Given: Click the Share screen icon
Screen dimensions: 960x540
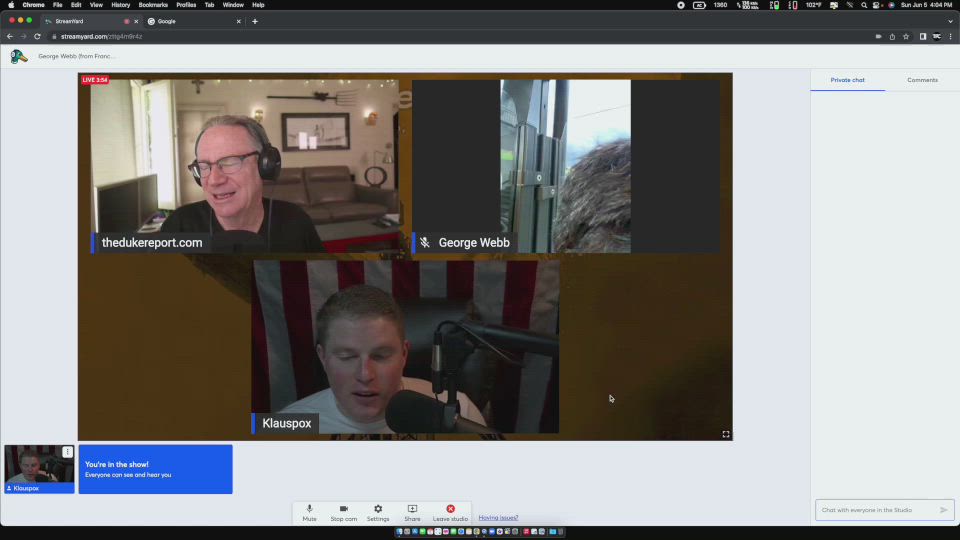Looking at the screenshot, I should (x=412, y=510).
